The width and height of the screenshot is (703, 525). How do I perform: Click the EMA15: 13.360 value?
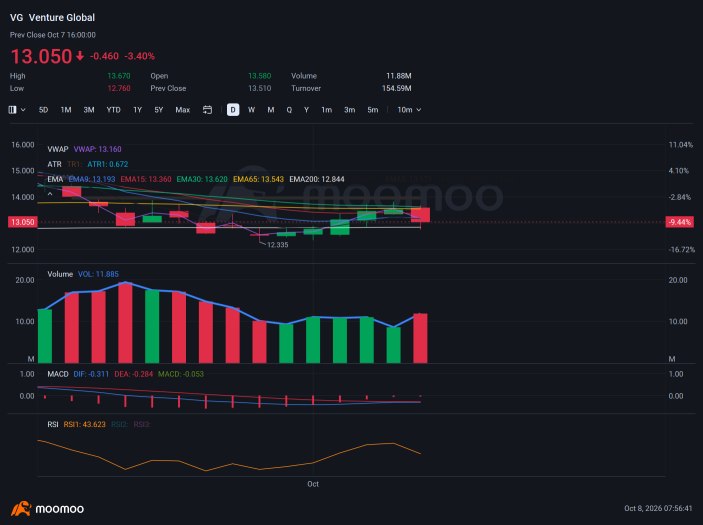click(x=146, y=179)
